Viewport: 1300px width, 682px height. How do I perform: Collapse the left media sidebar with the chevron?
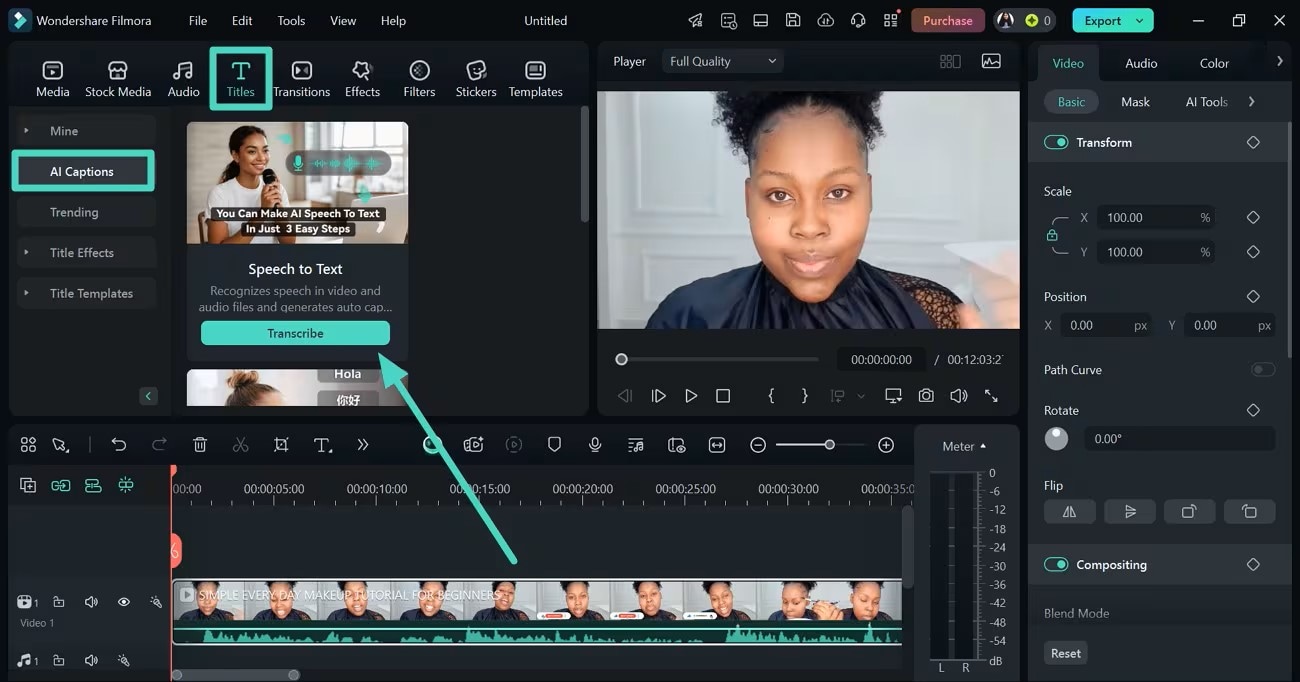148,396
